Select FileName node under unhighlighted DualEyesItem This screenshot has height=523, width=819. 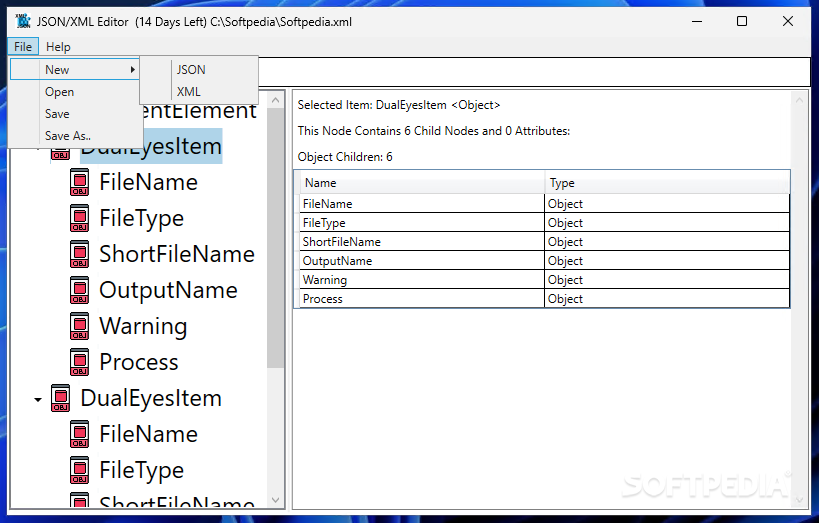[x=148, y=434]
